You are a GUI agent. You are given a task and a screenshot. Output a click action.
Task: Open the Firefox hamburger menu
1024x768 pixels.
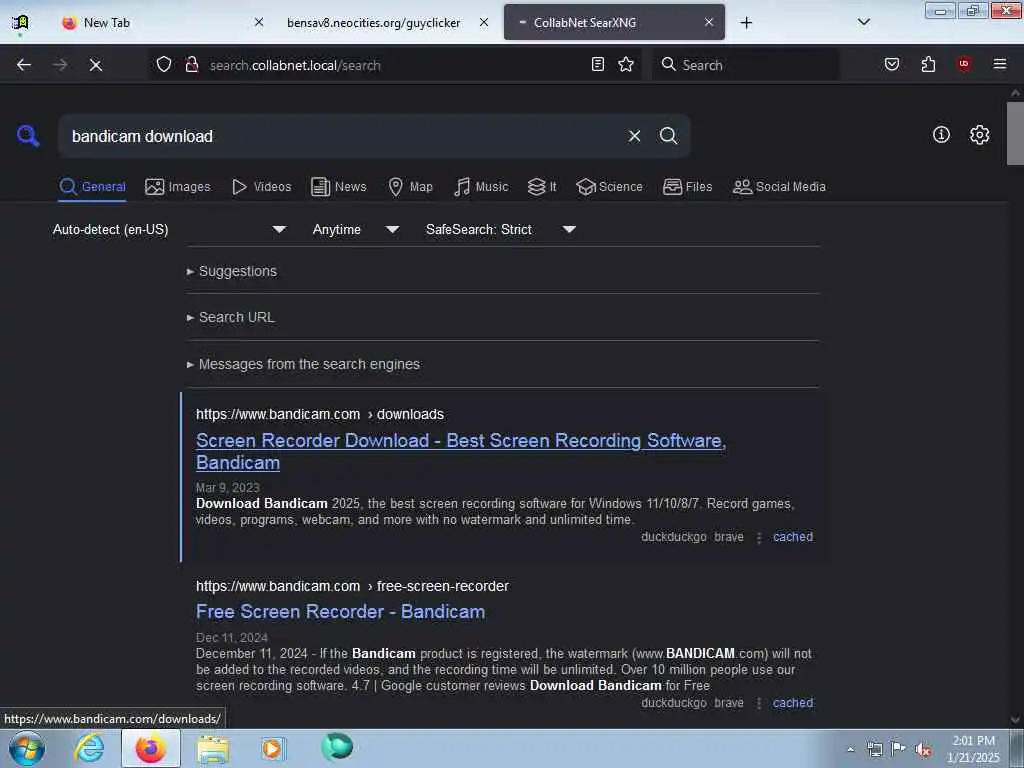[x=999, y=64]
